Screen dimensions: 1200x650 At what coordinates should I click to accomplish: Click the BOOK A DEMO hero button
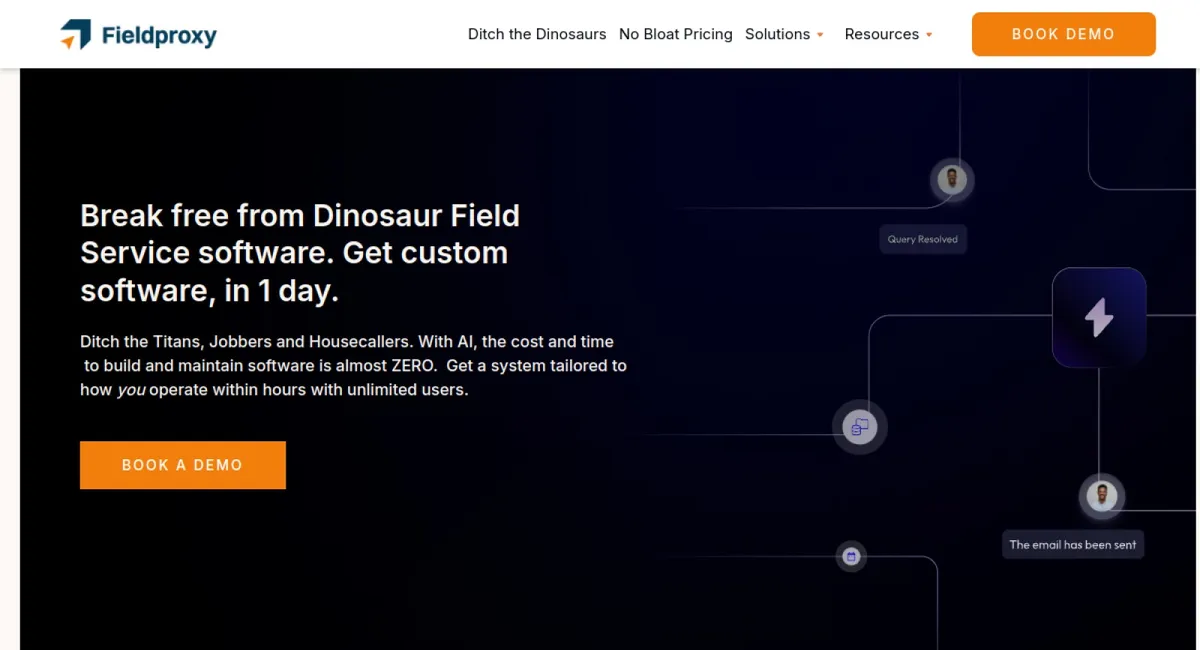click(183, 465)
